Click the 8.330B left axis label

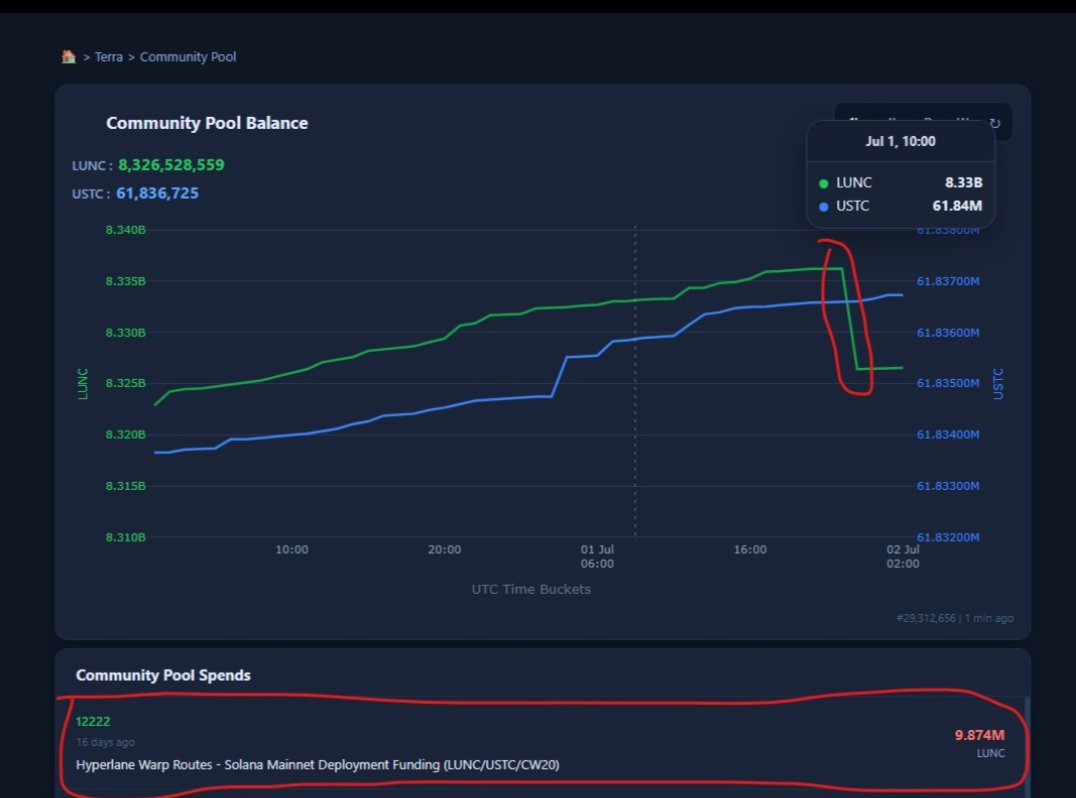(126, 333)
